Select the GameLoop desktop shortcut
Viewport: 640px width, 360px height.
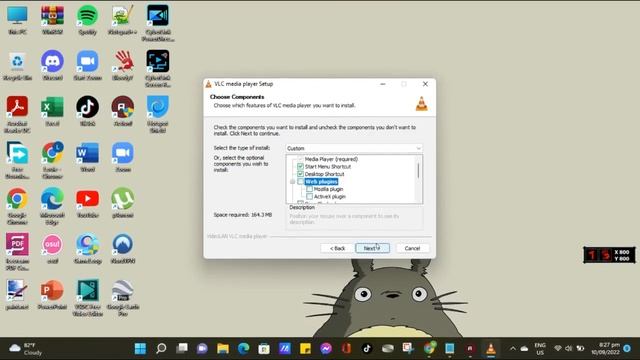click(87, 249)
